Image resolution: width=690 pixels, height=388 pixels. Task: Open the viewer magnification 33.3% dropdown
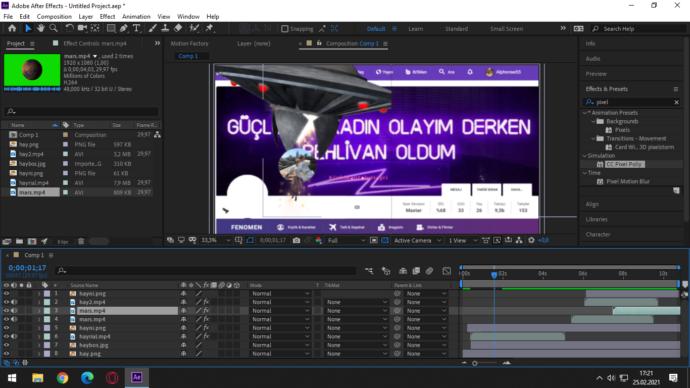tap(216, 241)
